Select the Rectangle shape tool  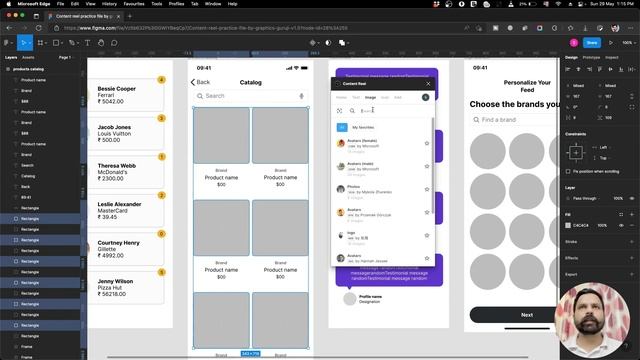click(x=56, y=43)
